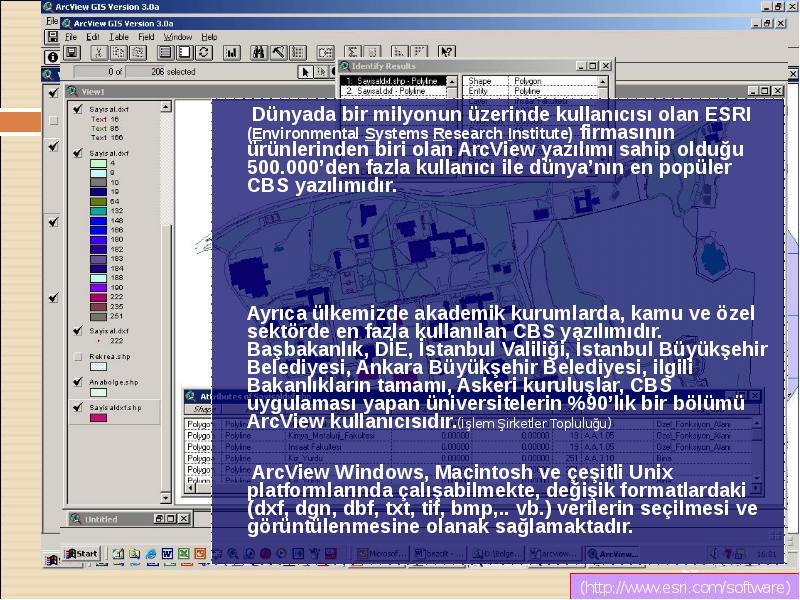800x600 pixels.
Task: Click the Find binoculars icon
Action: coord(259,52)
